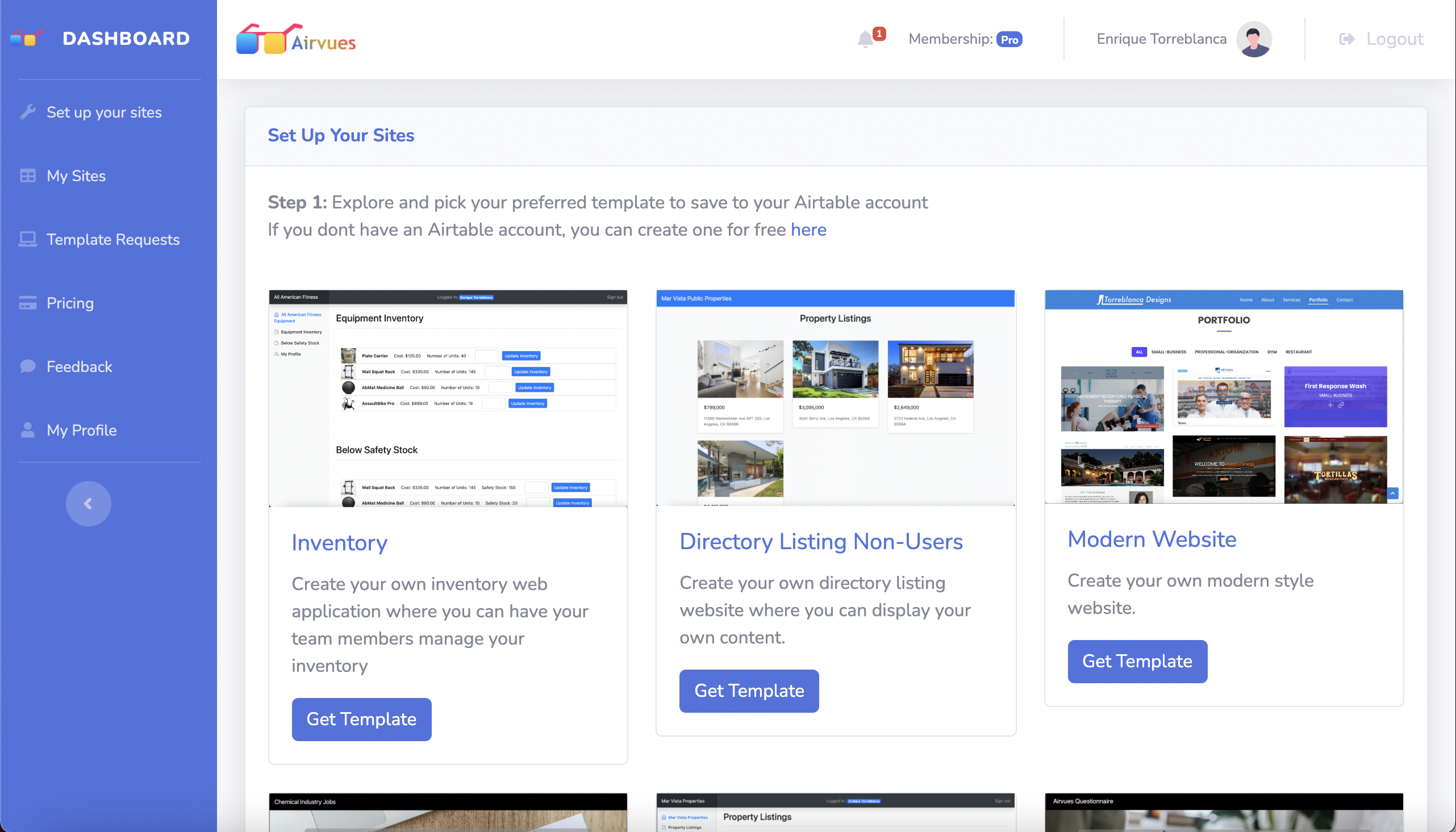Open the Modern Website preview thumbnail
1456x832 pixels.
(1224, 397)
